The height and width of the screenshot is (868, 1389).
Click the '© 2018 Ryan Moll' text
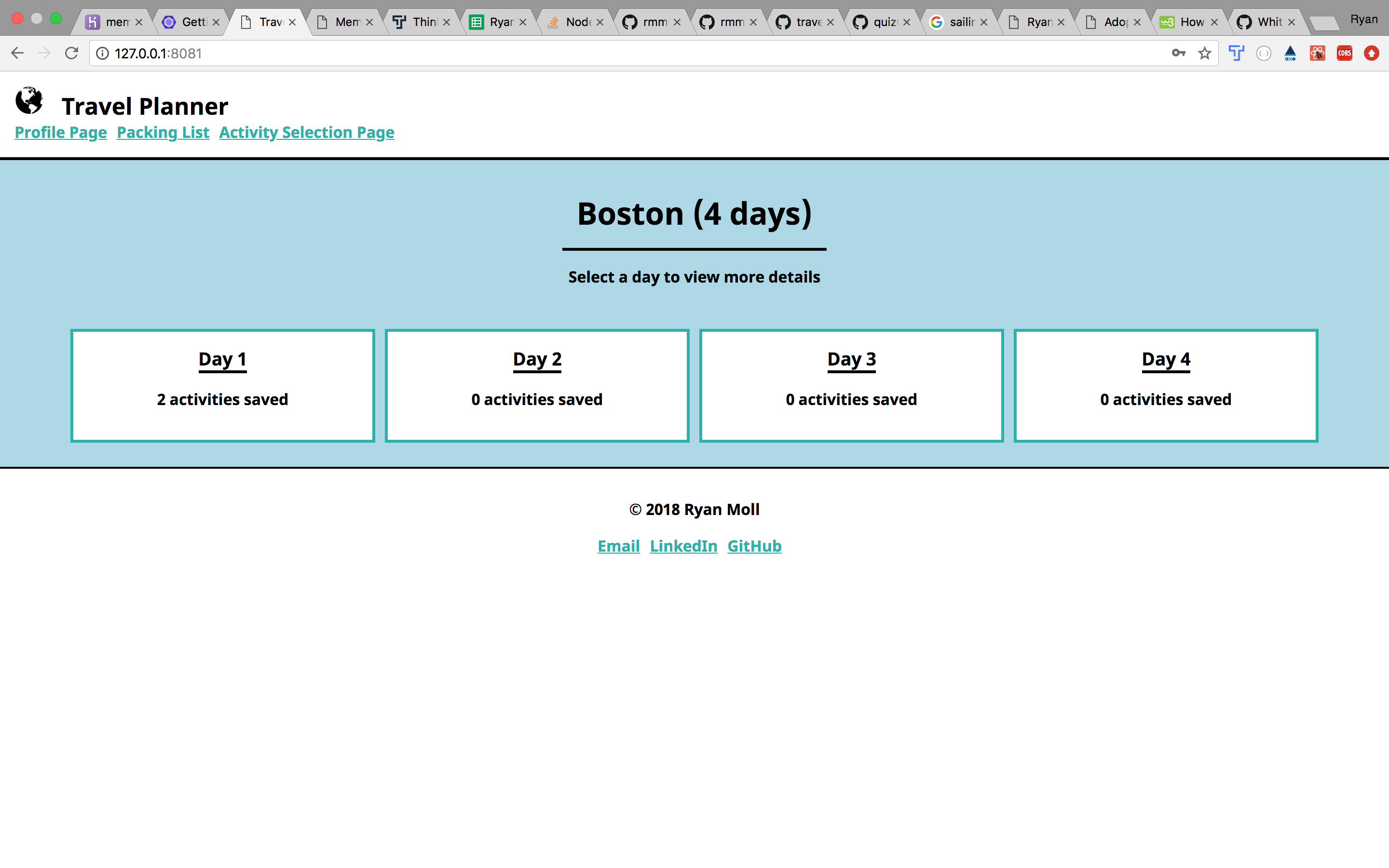pos(694,510)
